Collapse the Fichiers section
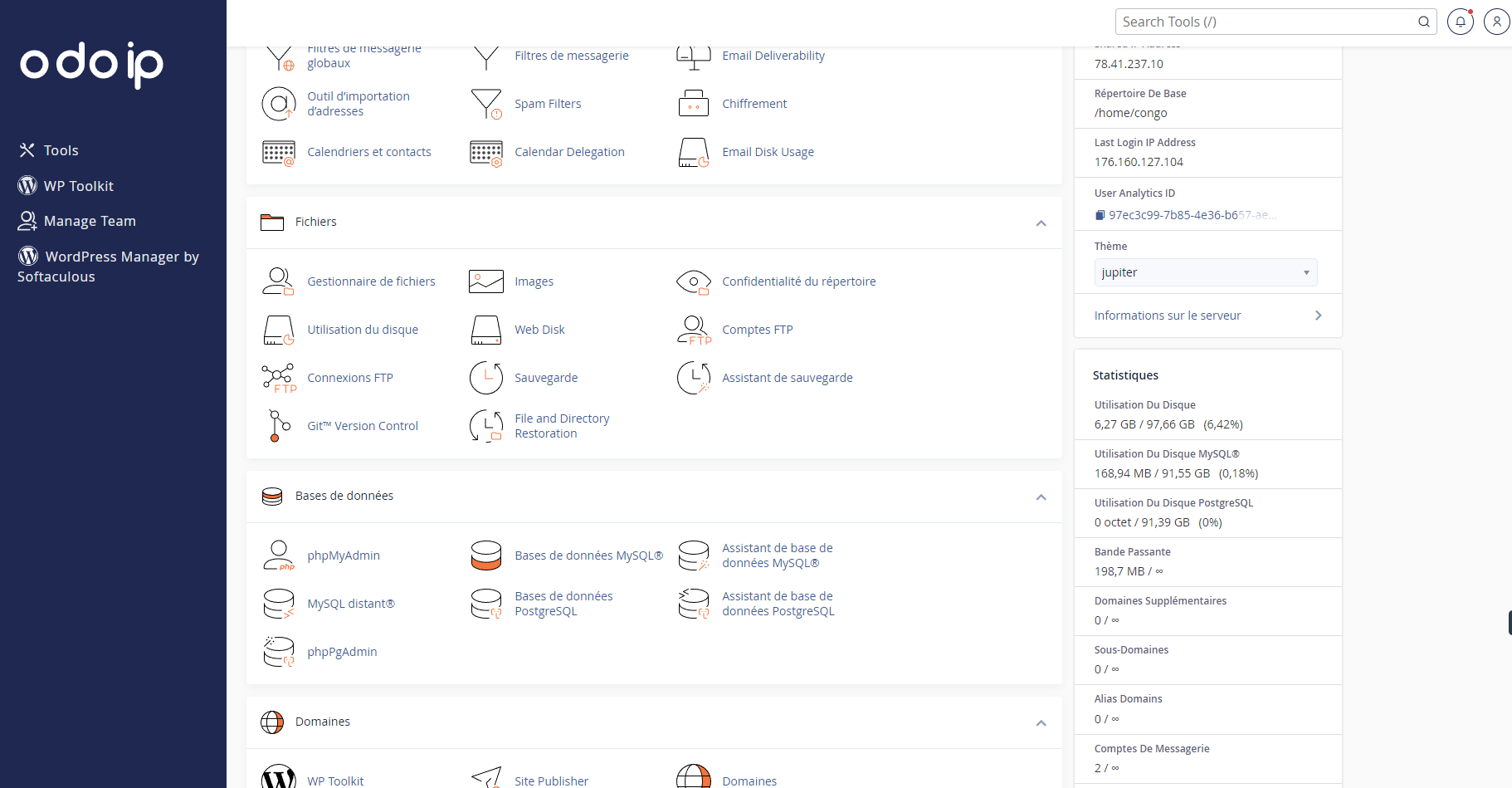 click(x=1041, y=223)
